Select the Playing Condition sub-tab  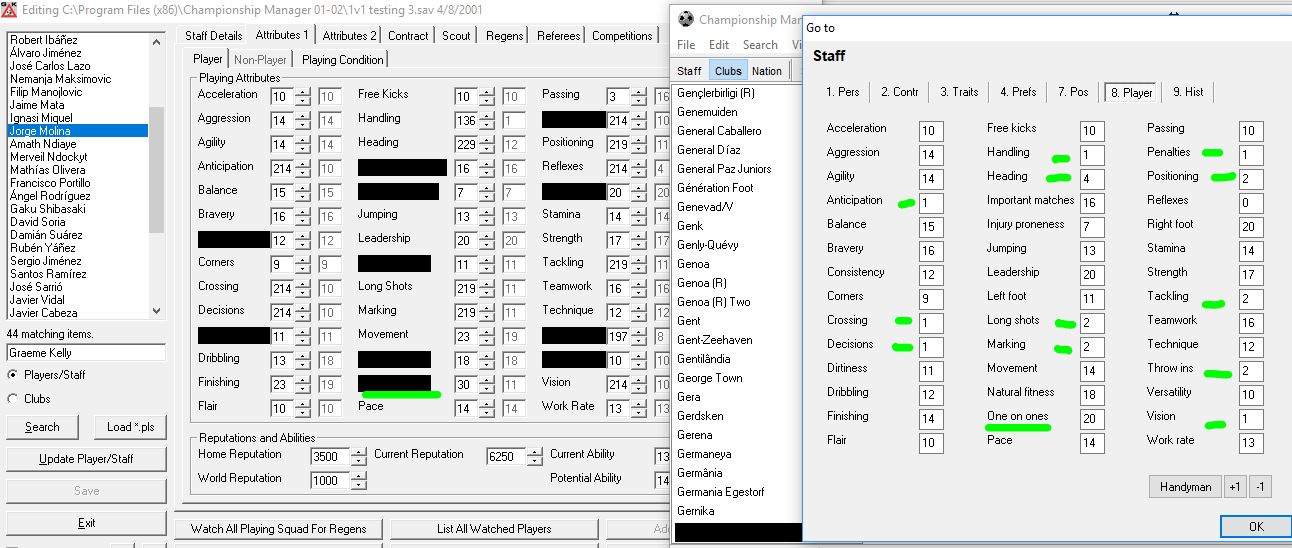click(x=342, y=60)
